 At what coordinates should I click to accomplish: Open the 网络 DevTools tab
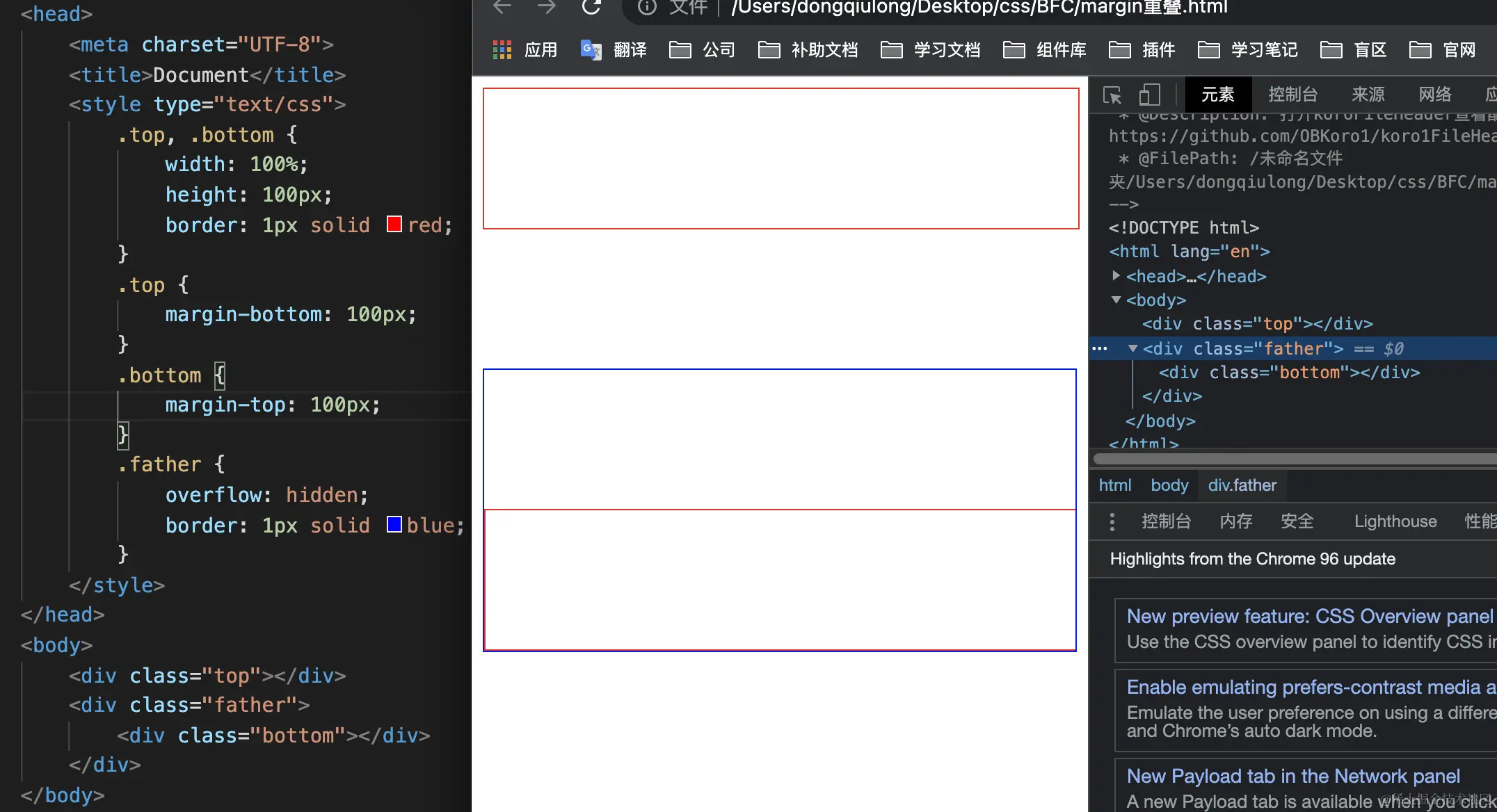(1435, 95)
